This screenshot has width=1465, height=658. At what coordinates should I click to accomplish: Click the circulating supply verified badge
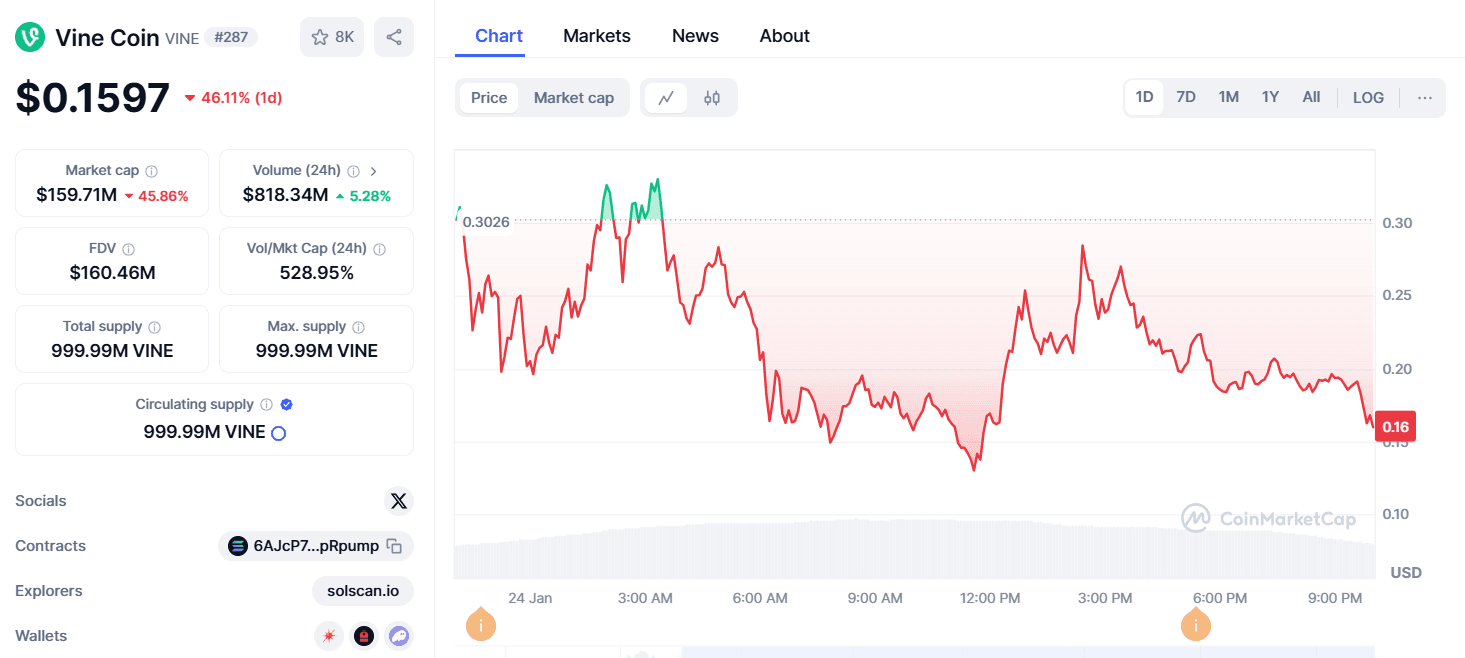[286, 405]
